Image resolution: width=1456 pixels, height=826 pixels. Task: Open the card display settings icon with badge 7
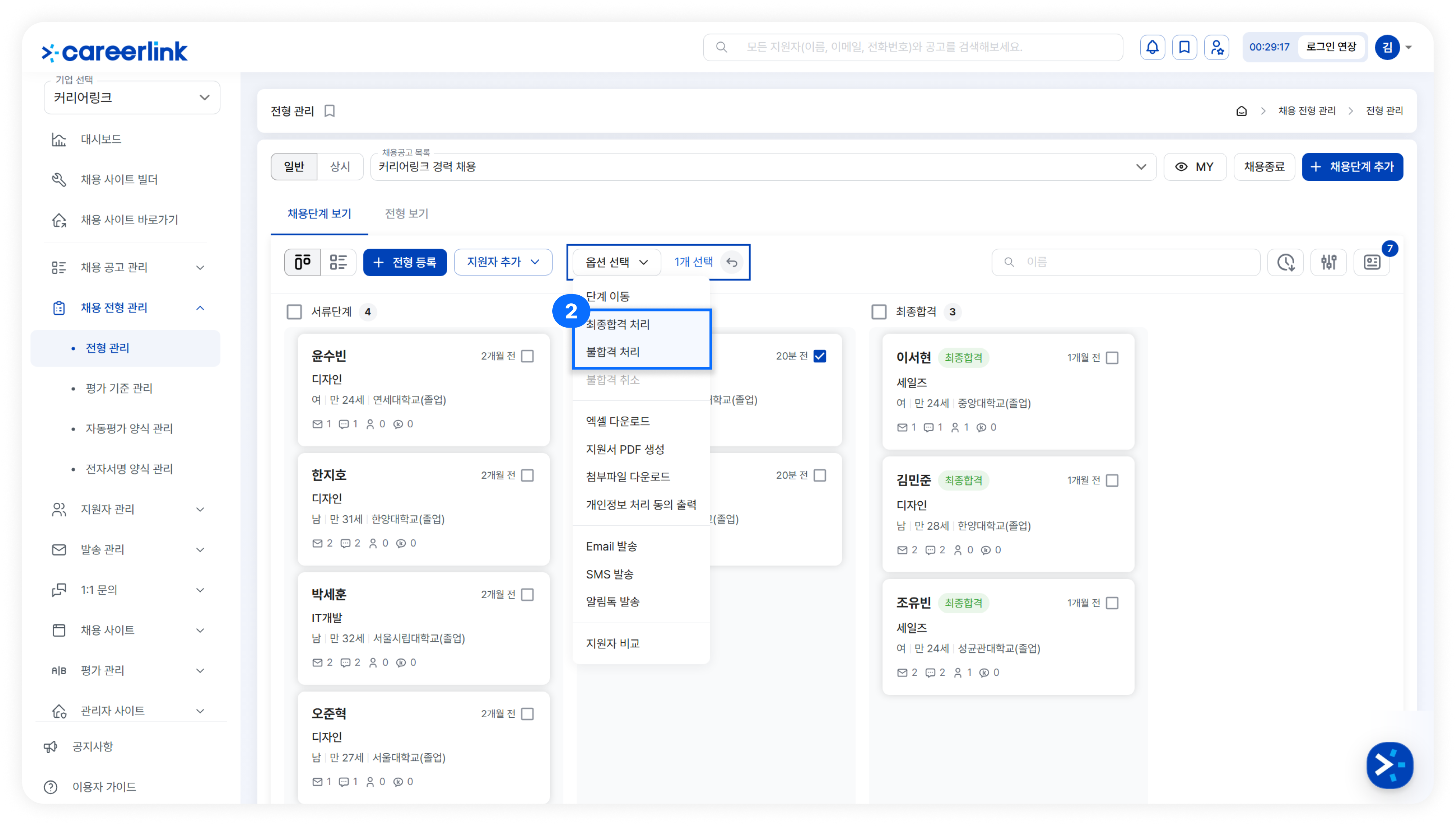(1372, 262)
